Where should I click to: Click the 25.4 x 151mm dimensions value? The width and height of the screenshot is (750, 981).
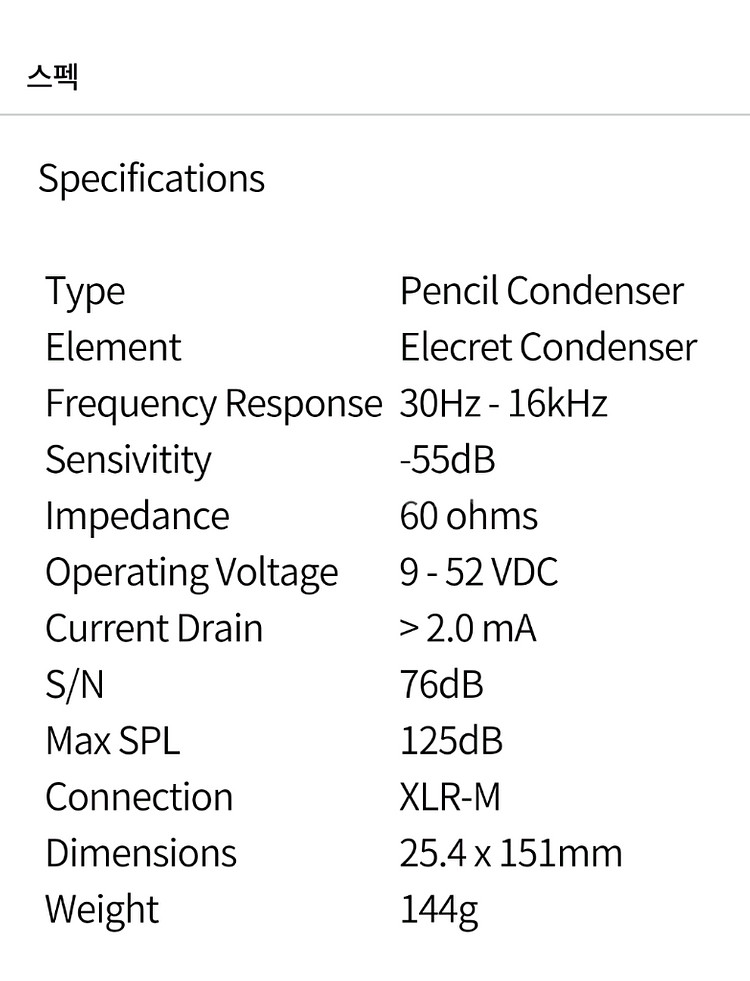[x=511, y=854]
